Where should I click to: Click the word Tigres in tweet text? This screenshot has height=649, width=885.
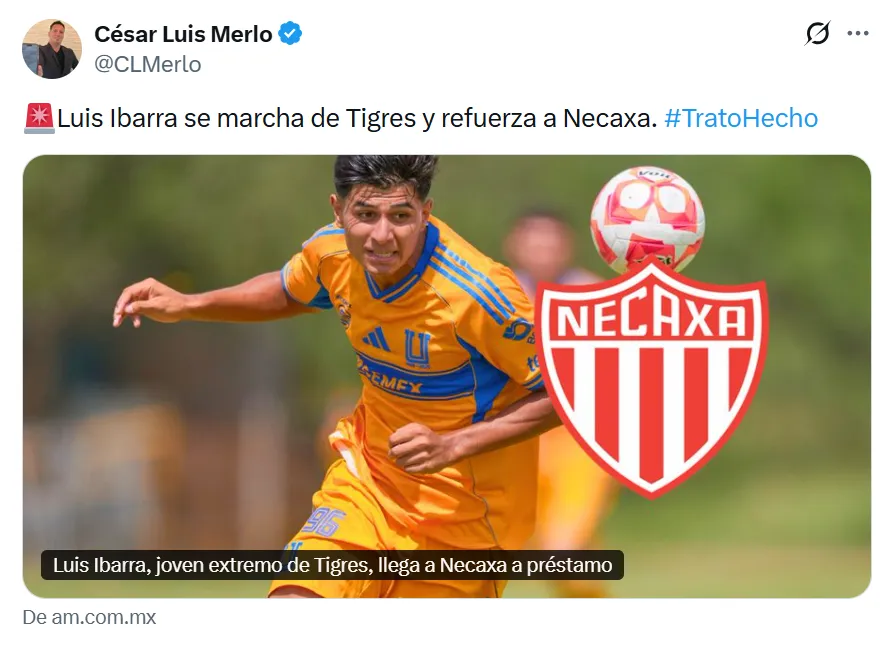[x=380, y=119]
